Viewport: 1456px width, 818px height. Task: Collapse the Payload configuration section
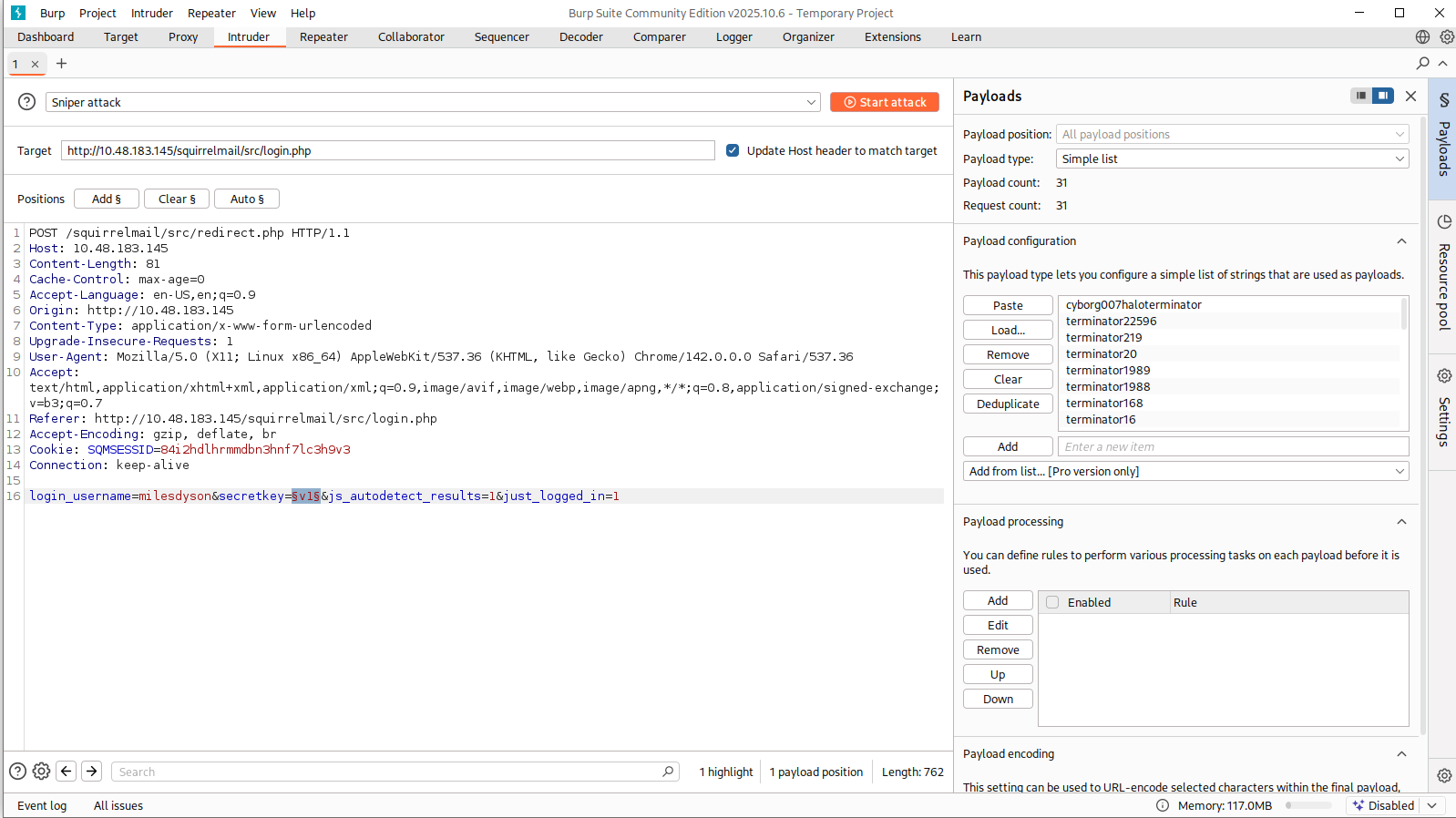pos(1401,241)
